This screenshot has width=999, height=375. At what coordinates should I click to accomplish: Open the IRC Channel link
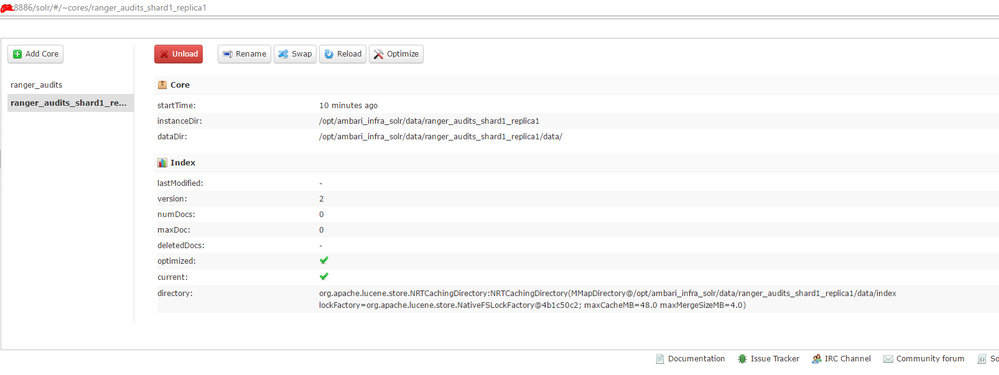point(847,358)
